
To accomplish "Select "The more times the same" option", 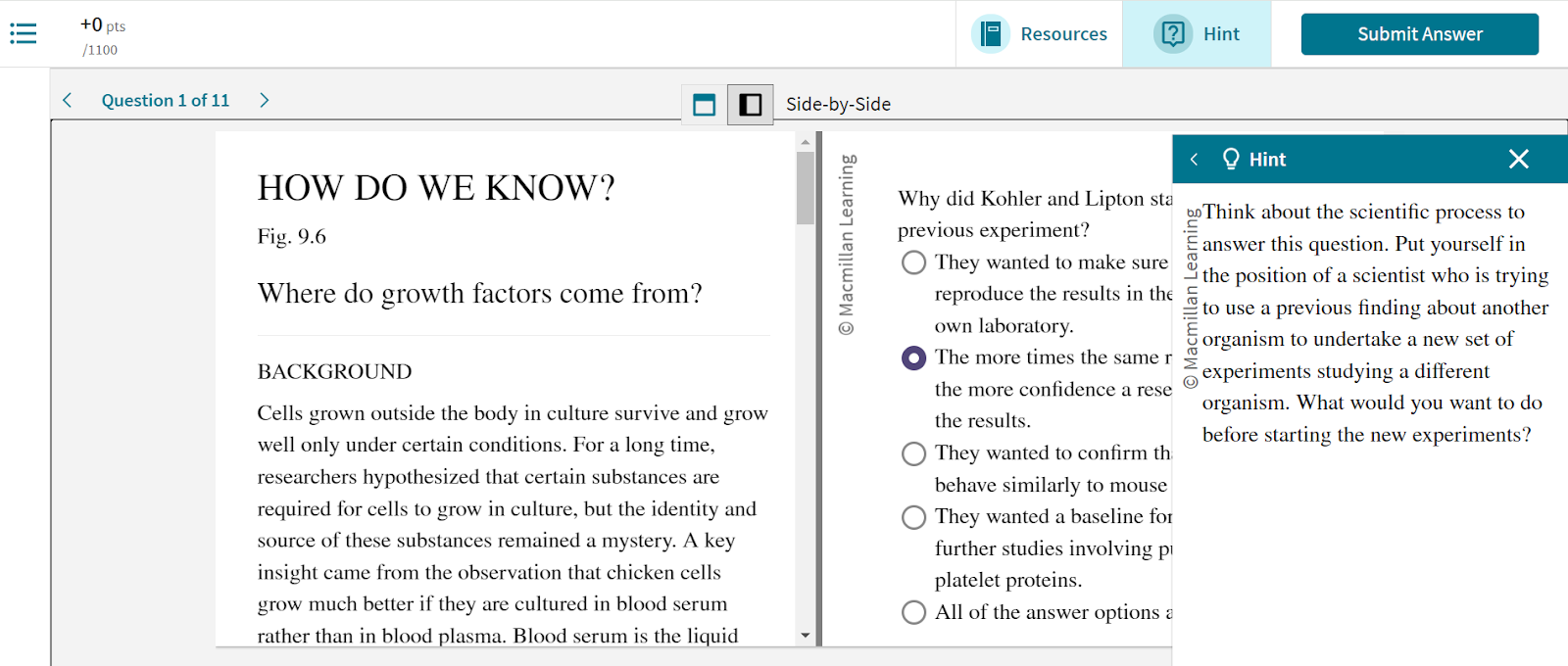I will [913, 358].
